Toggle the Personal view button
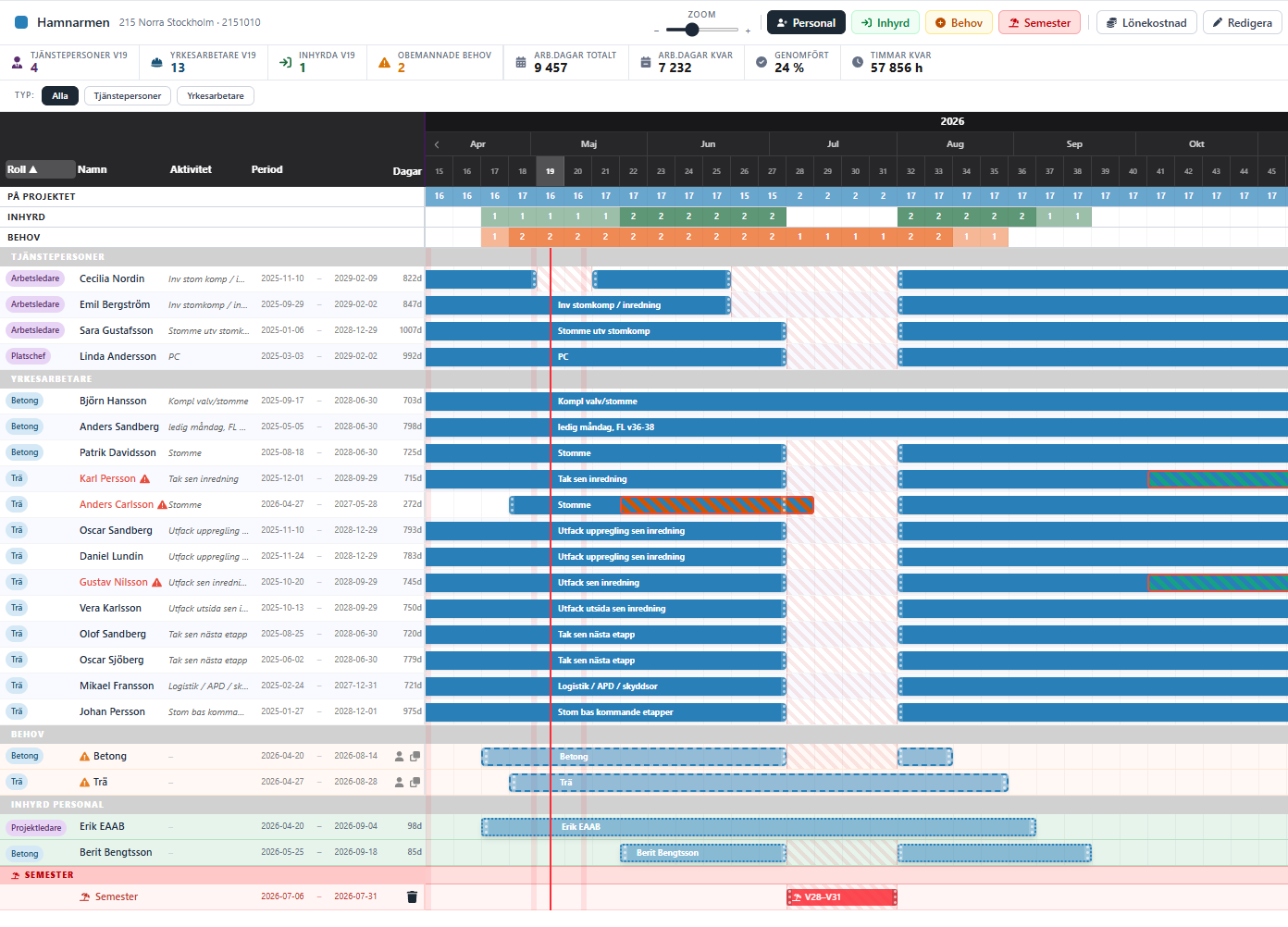 tap(806, 23)
